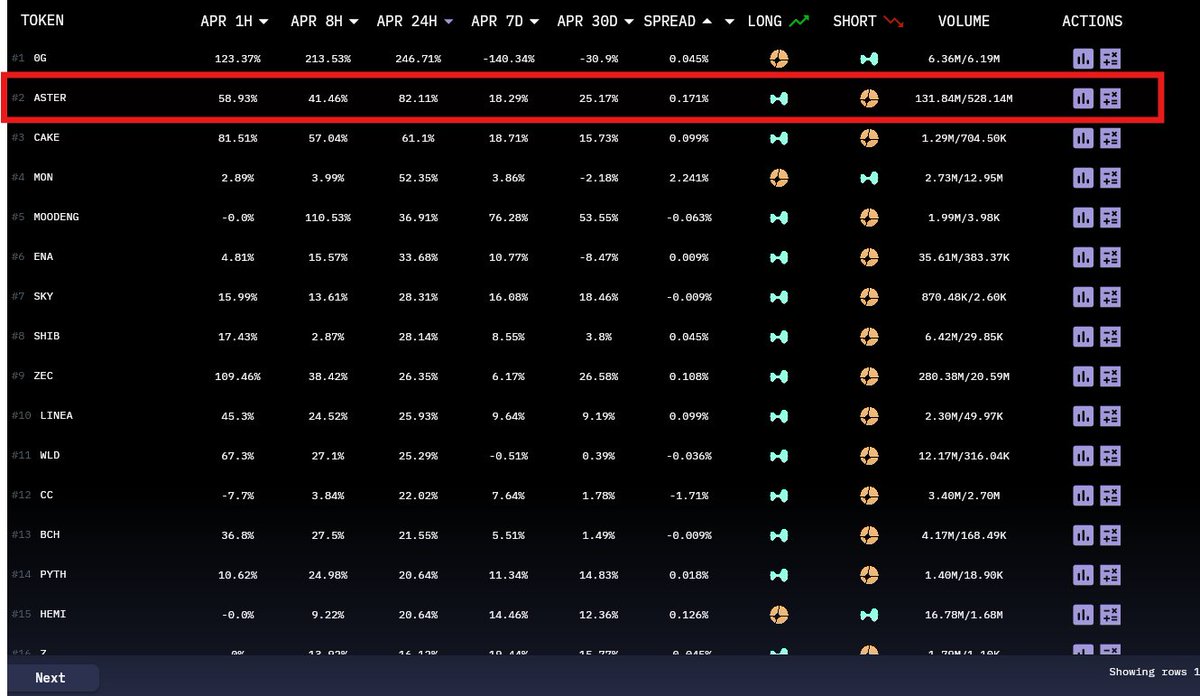Open the APR 7D sort dropdown arrow
This screenshot has height=696, width=1200.
[x=536, y=21]
